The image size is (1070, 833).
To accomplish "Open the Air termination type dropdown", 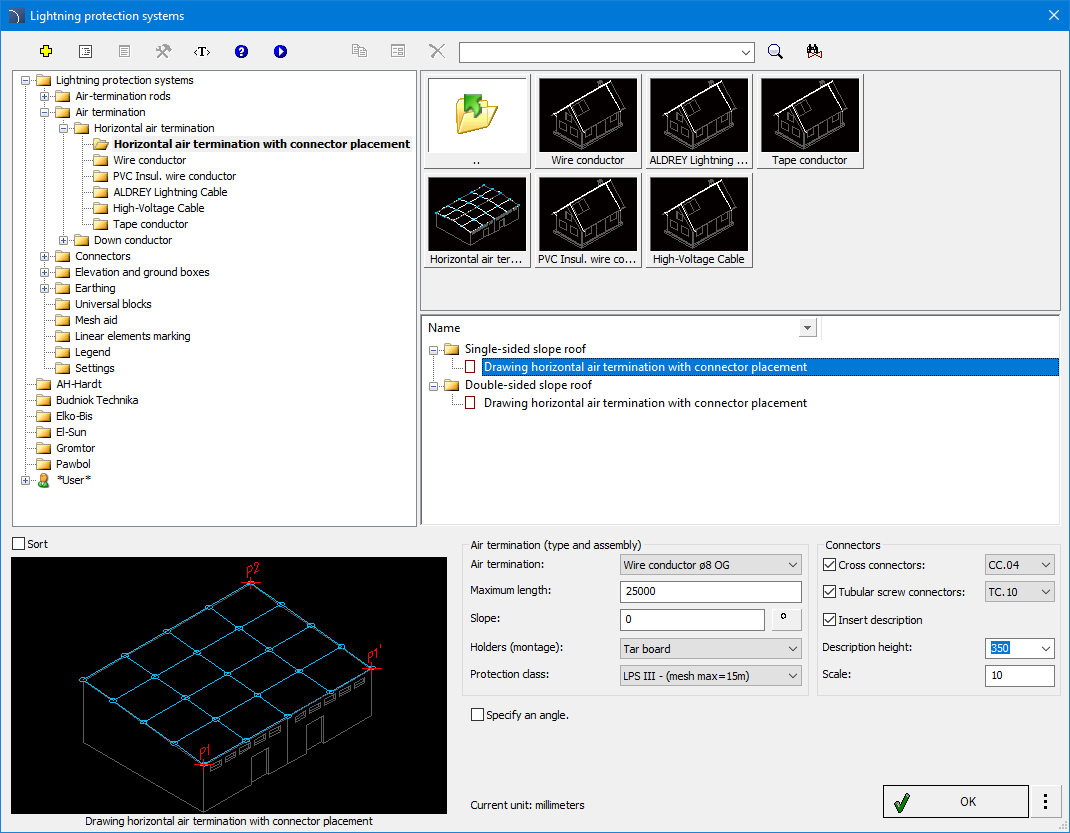I will pos(711,566).
